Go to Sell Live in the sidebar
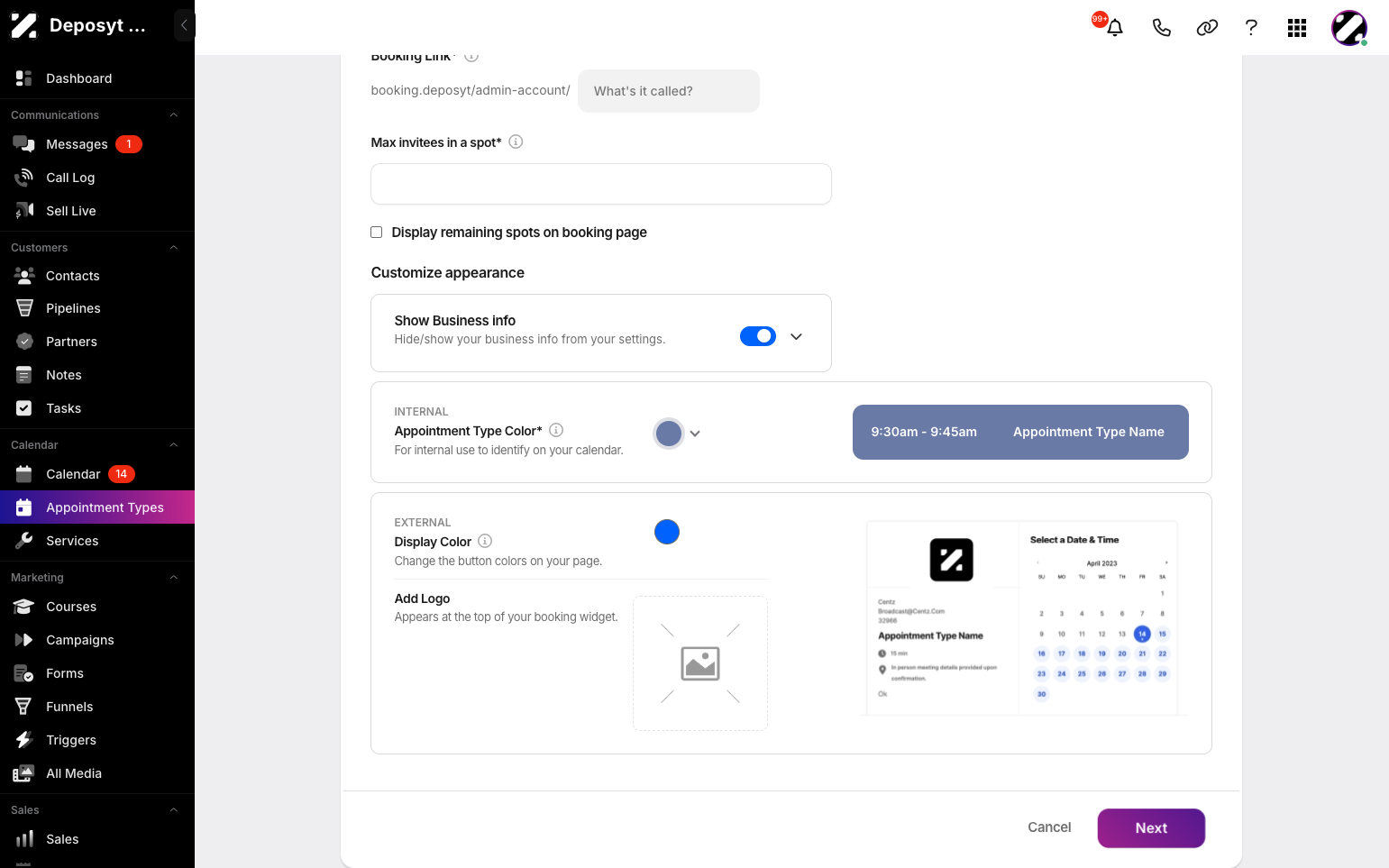Viewport: 1389px width, 868px height. click(x=97, y=211)
